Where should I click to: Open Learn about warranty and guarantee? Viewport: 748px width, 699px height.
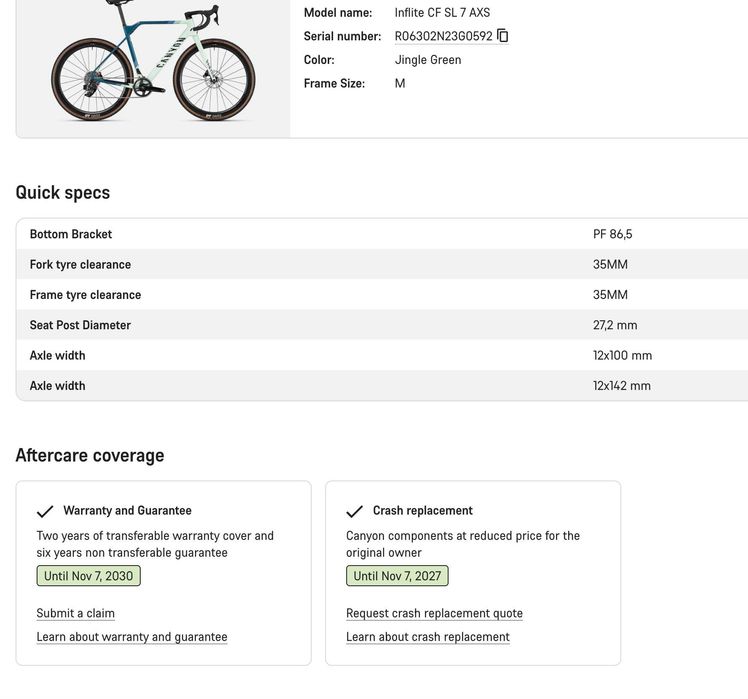coord(132,637)
